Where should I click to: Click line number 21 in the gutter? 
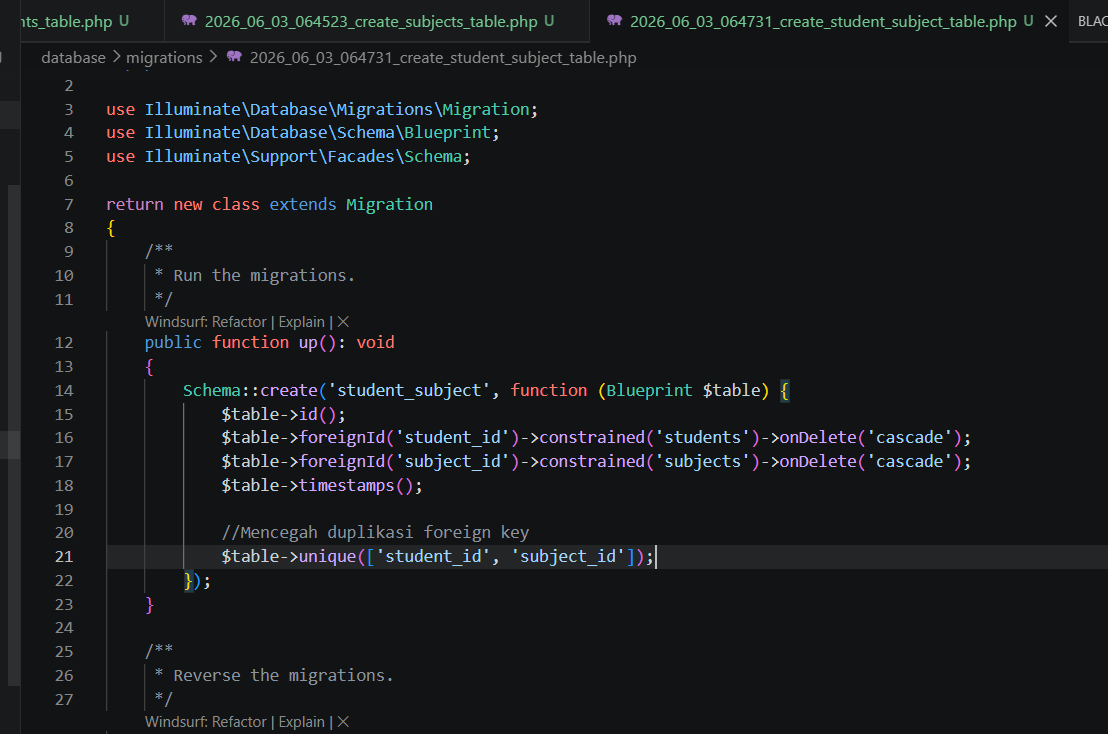(x=64, y=557)
